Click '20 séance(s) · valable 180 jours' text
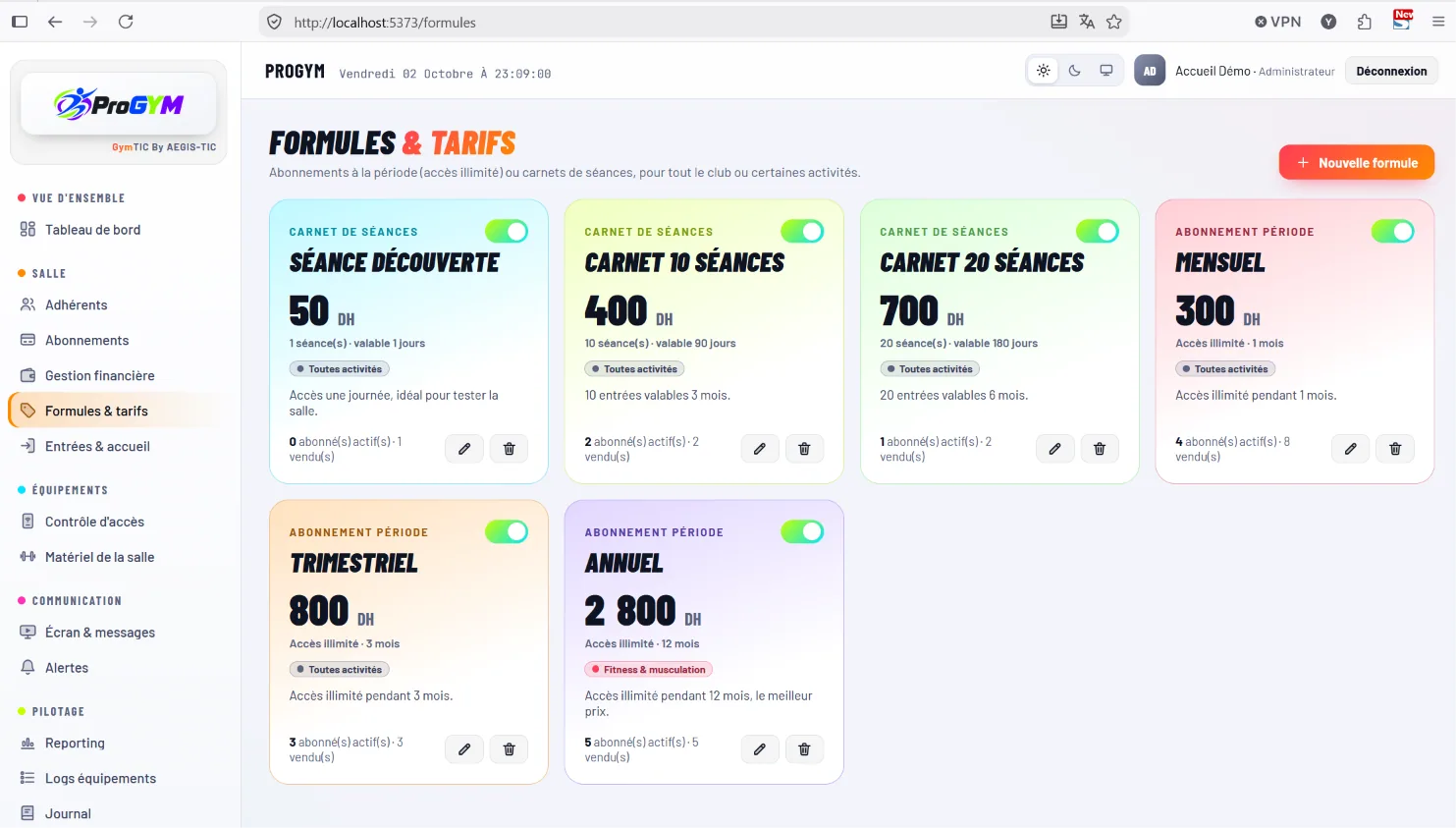This screenshot has width=1456, height=828. [958, 344]
